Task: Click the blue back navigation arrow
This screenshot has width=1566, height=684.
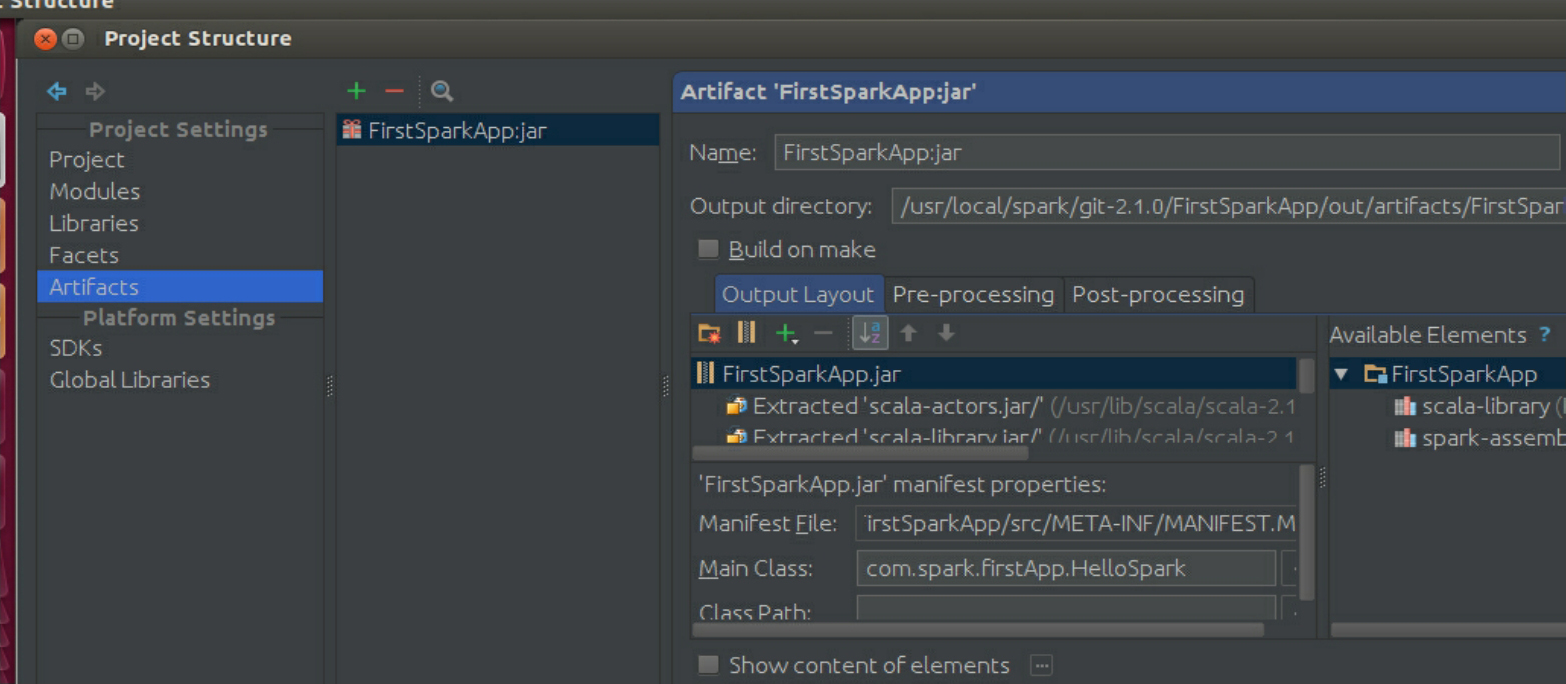Action: click(x=57, y=91)
